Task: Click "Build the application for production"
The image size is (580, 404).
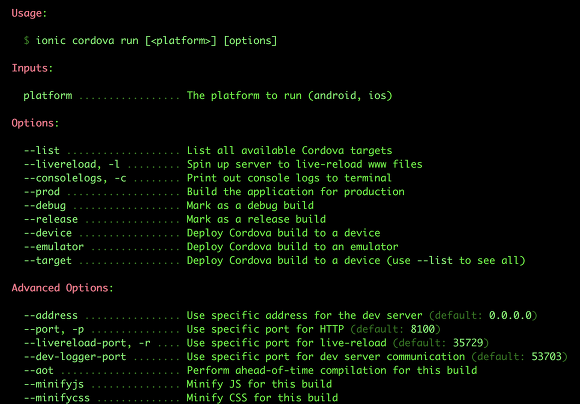Action: click(296, 192)
